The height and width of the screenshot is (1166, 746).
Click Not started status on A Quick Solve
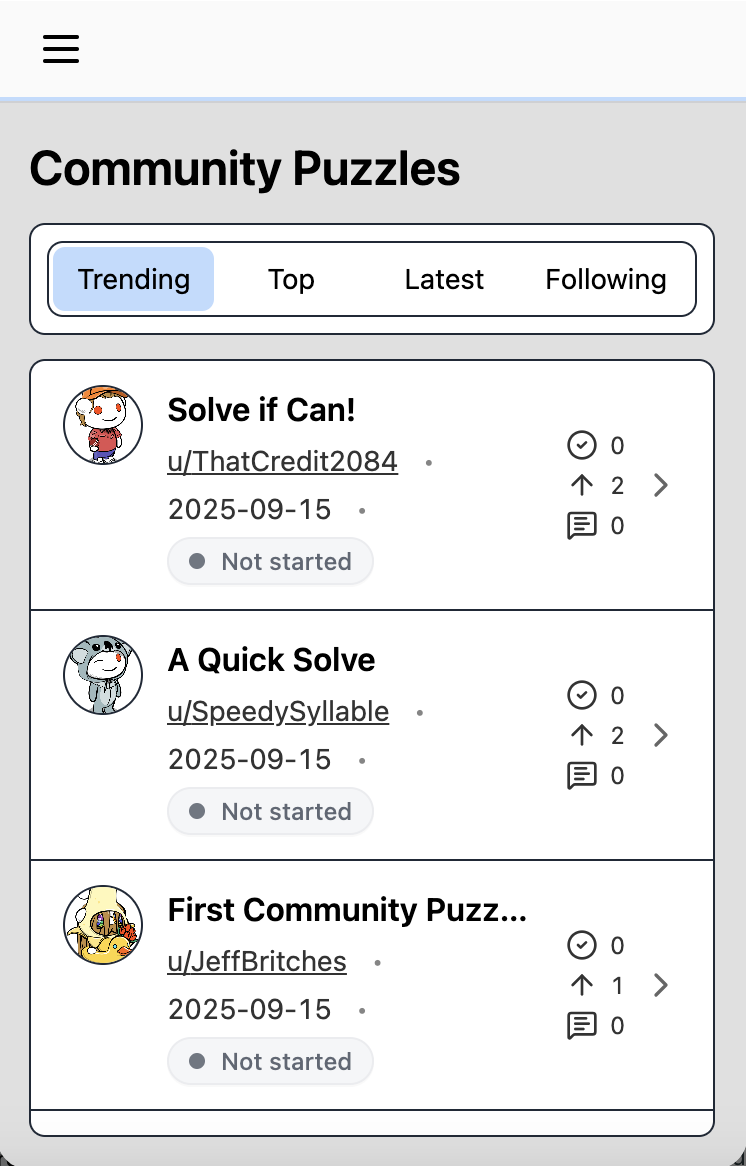271,811
